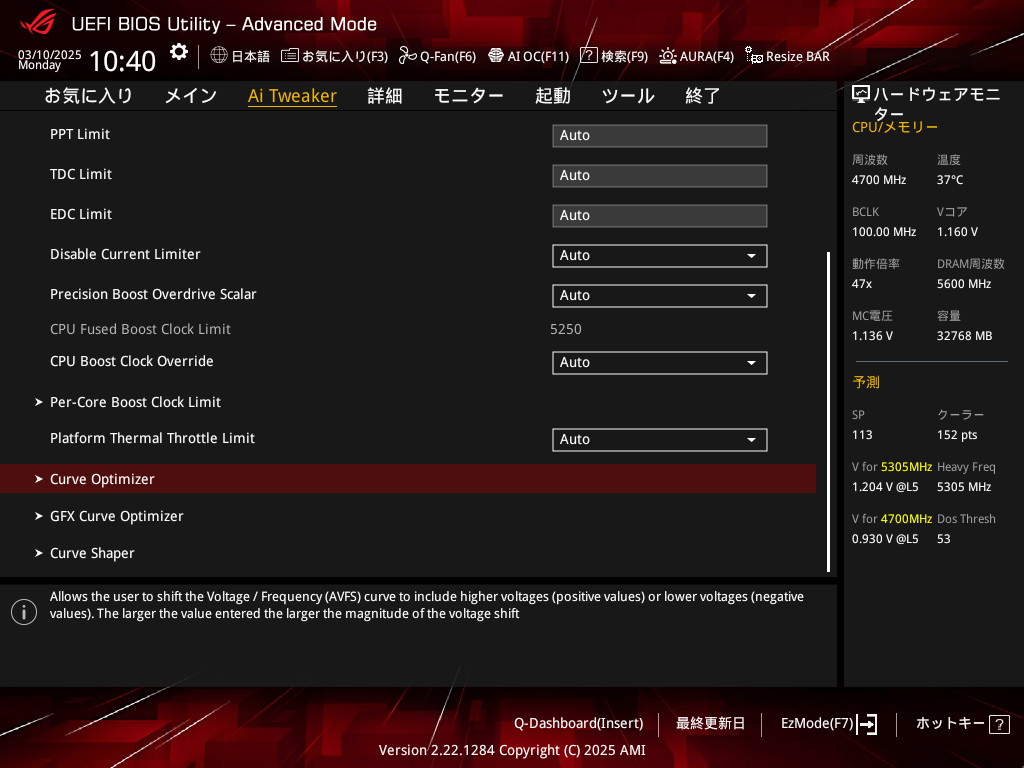Click the Platform Thermal Throttle Limit label
Viewport: 1024px width, 768px height.
coord(152,438)
